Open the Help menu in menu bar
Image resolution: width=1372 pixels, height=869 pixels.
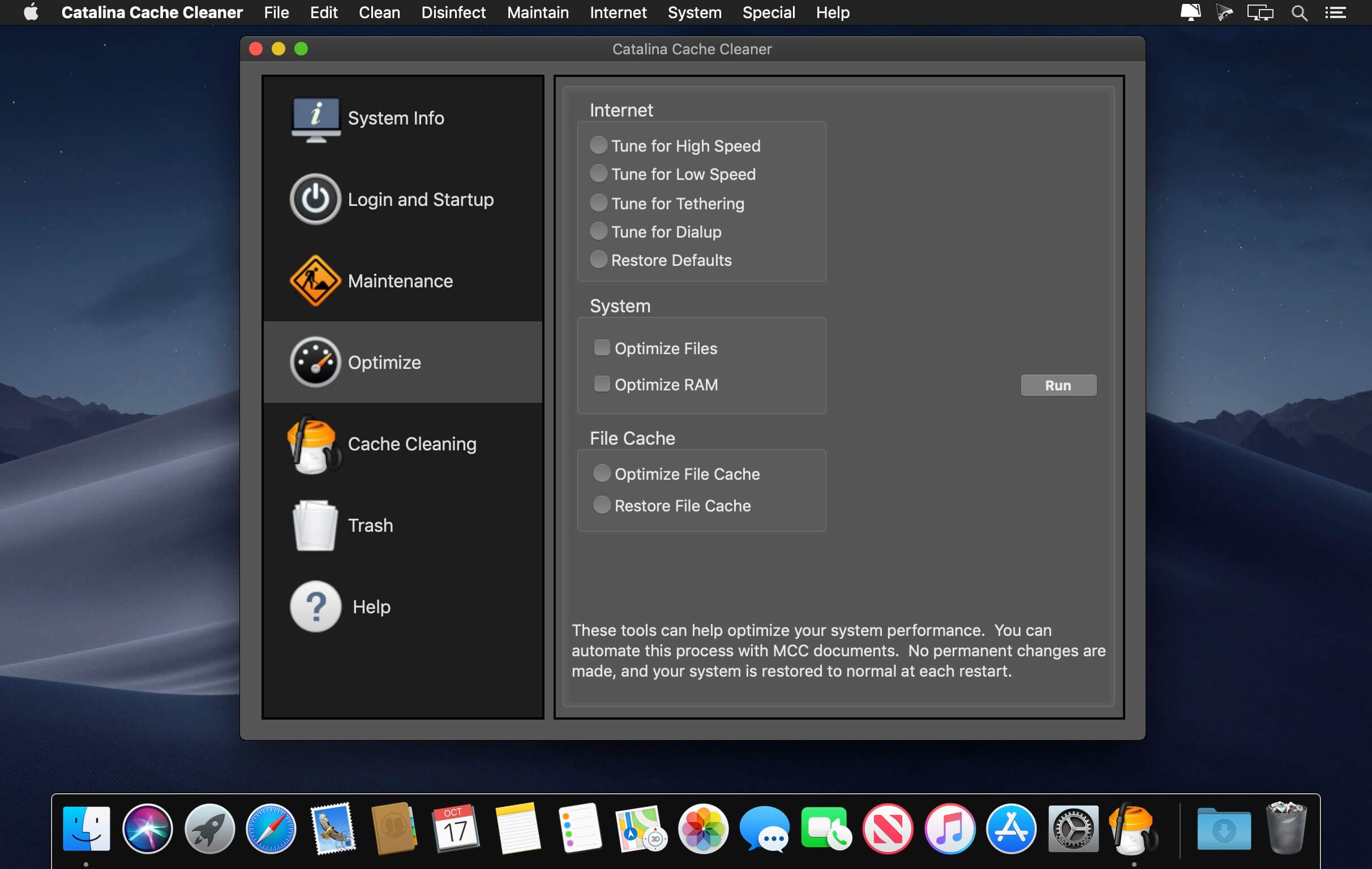[x=833, y=12]
